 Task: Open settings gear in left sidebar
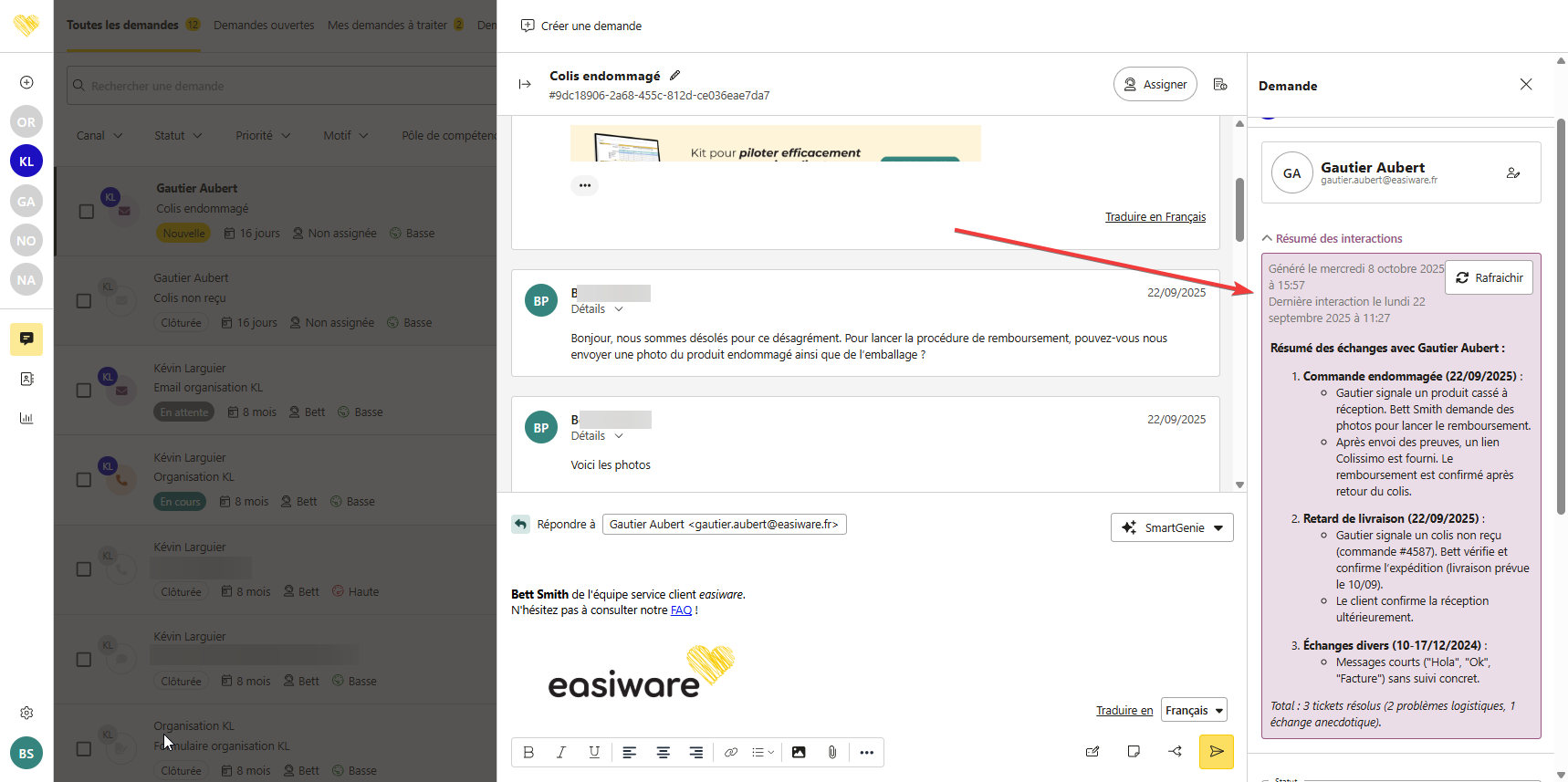point(26,713)
